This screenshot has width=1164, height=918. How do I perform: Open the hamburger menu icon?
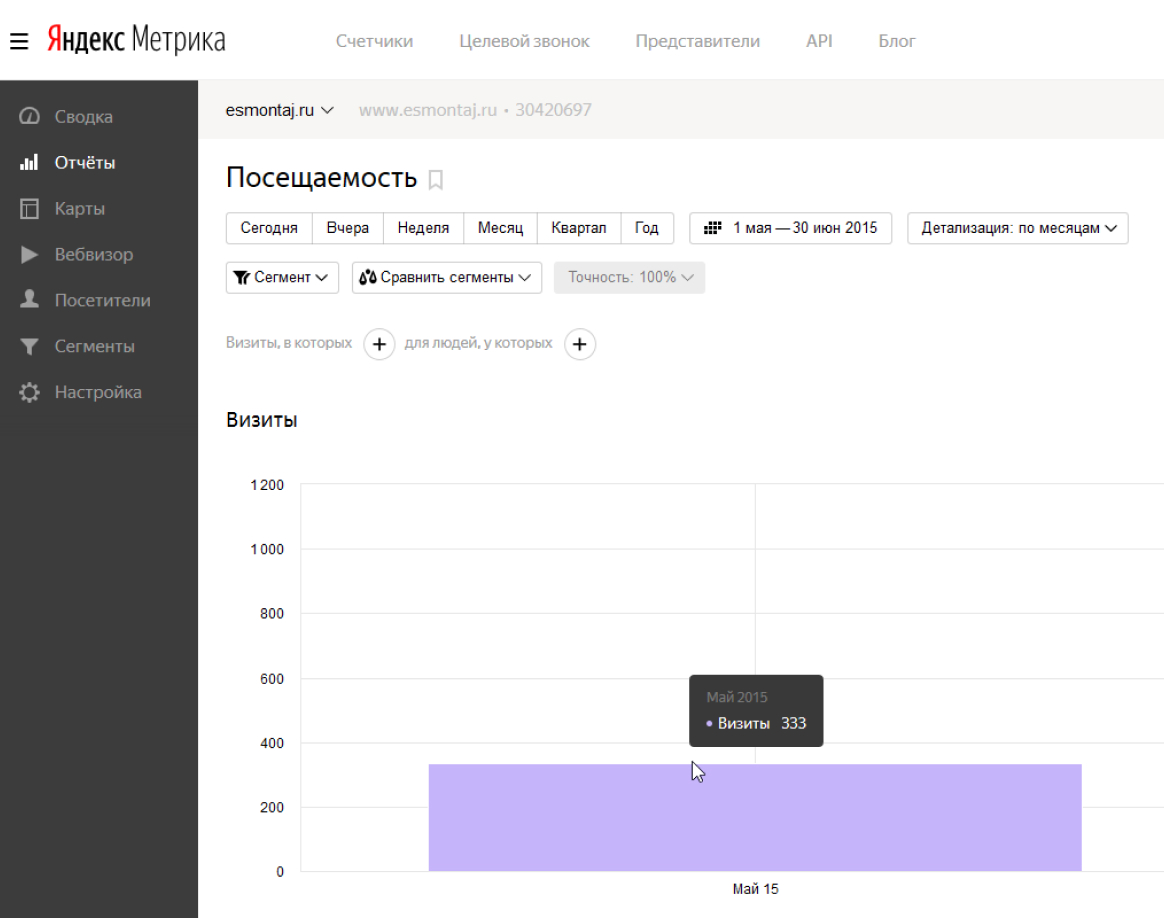(x=19, y=42)
